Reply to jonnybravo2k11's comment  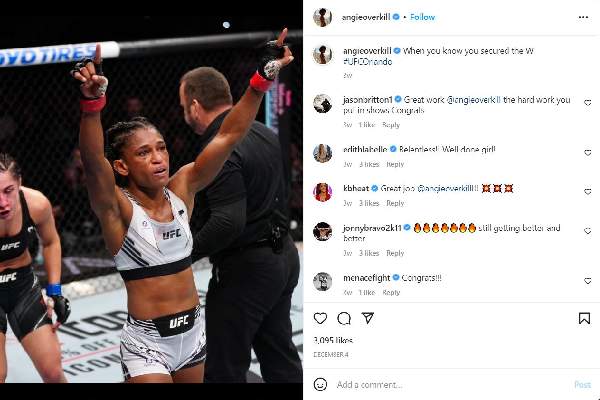[x=395, y=253]
